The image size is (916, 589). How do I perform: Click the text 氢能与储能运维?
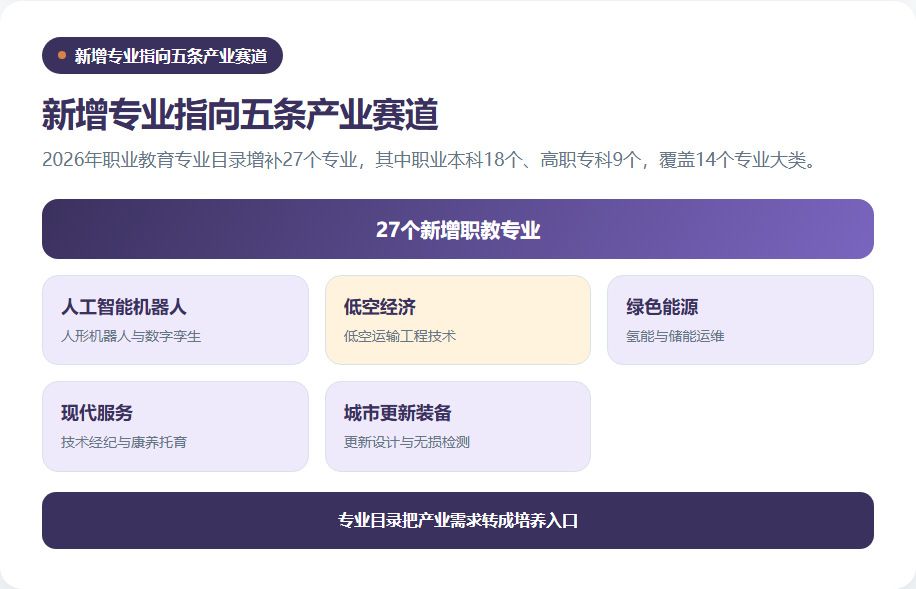[x=675, y=337]
